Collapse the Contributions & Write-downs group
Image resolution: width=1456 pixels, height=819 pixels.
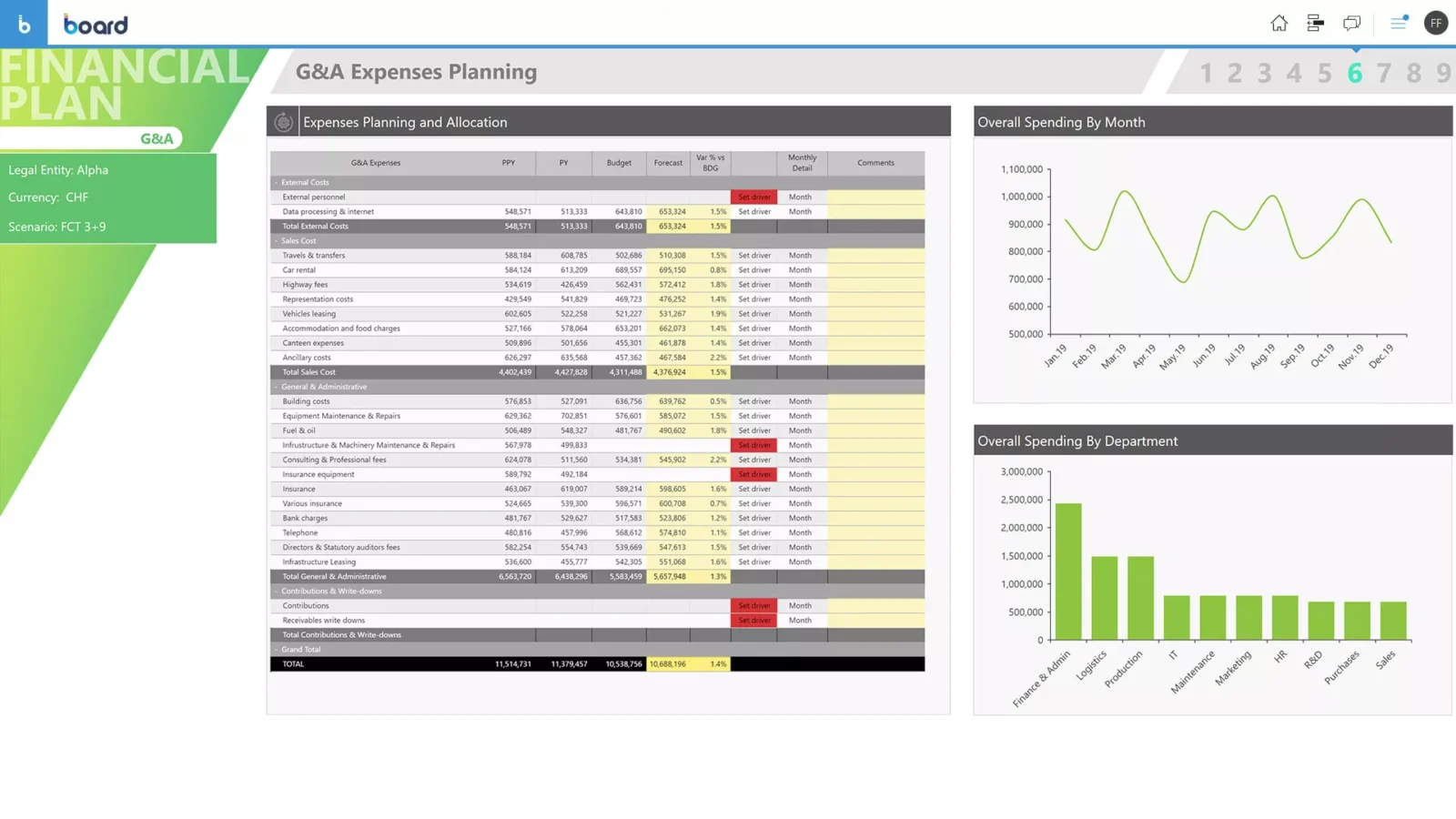pos(276,591)
